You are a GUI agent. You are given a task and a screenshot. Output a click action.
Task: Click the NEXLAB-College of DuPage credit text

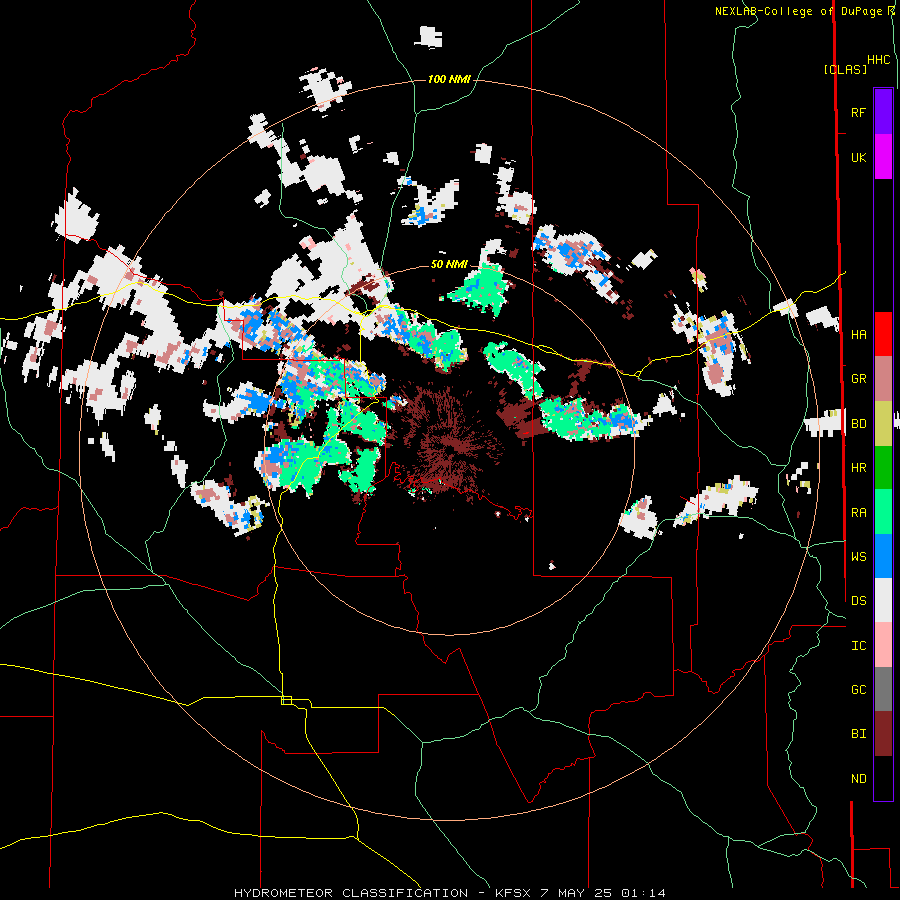[798, 11]
